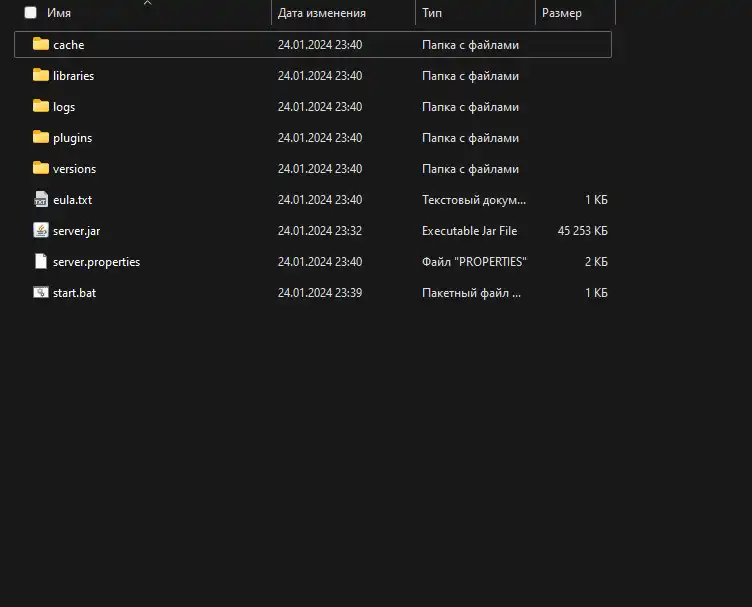Click the eula.txt text file icon

pyautogui.click(x=41, y=199)
